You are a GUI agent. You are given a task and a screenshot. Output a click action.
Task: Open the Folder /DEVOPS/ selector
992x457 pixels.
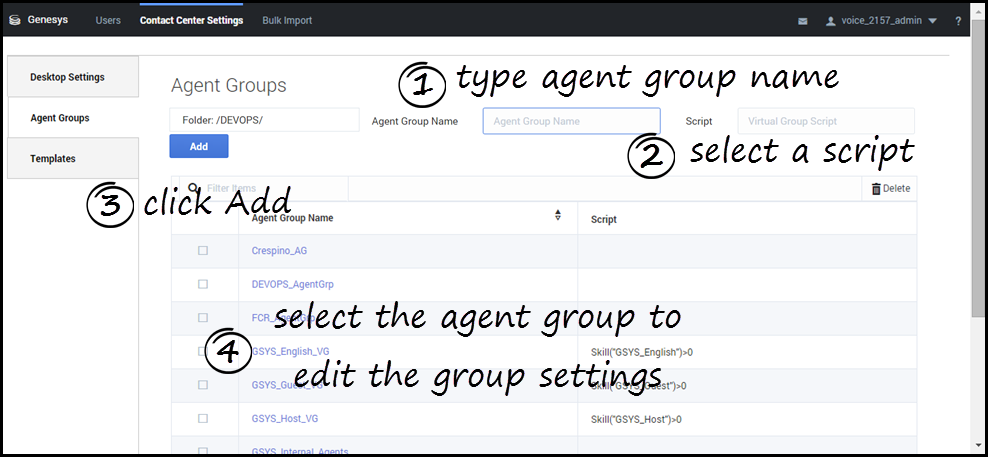[x=264, y=120]
